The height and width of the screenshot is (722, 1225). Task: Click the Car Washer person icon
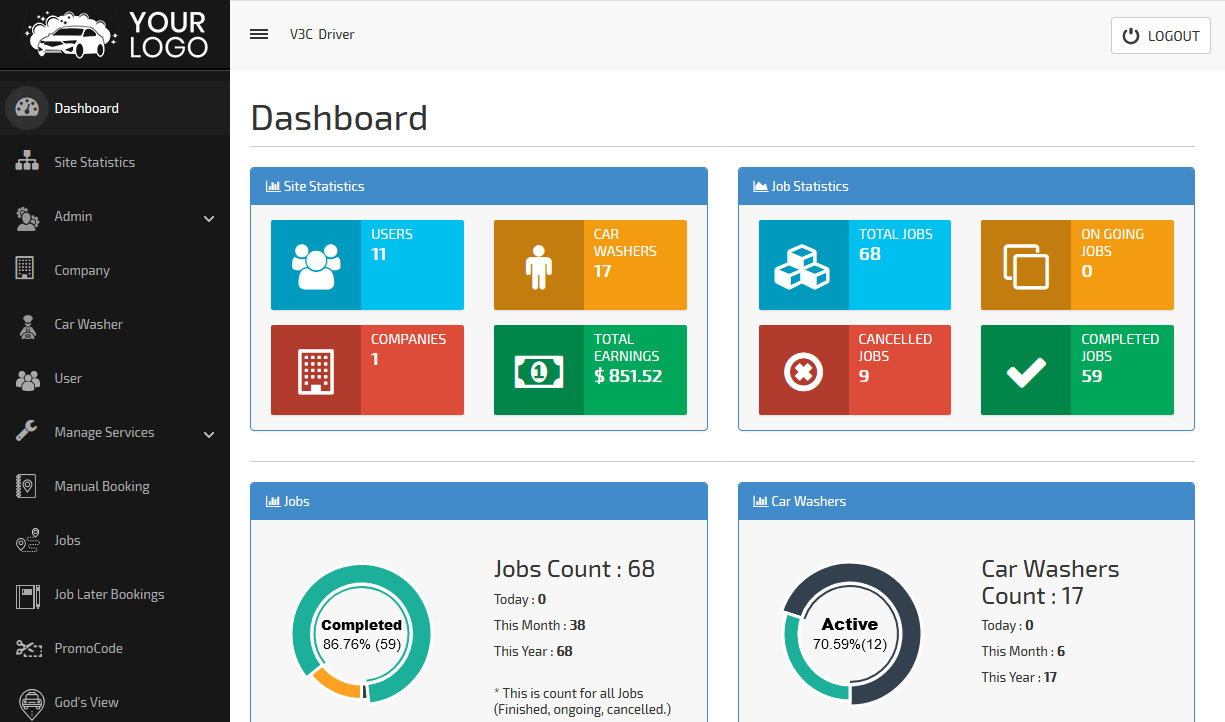tap(27, 326)
